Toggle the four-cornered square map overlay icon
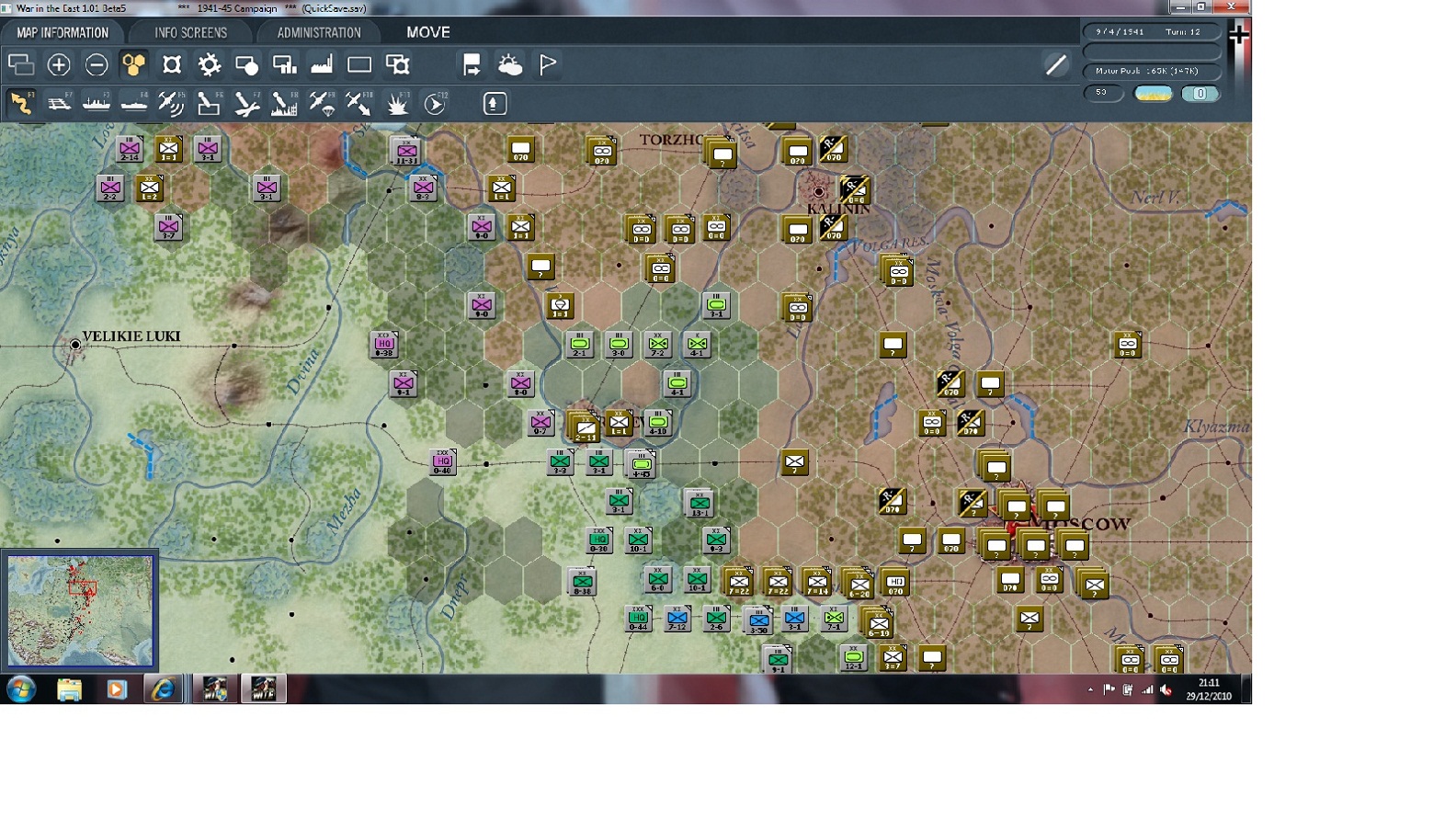Image resolution: width=1456 pixels, height=819 pixels. point(172,64)
